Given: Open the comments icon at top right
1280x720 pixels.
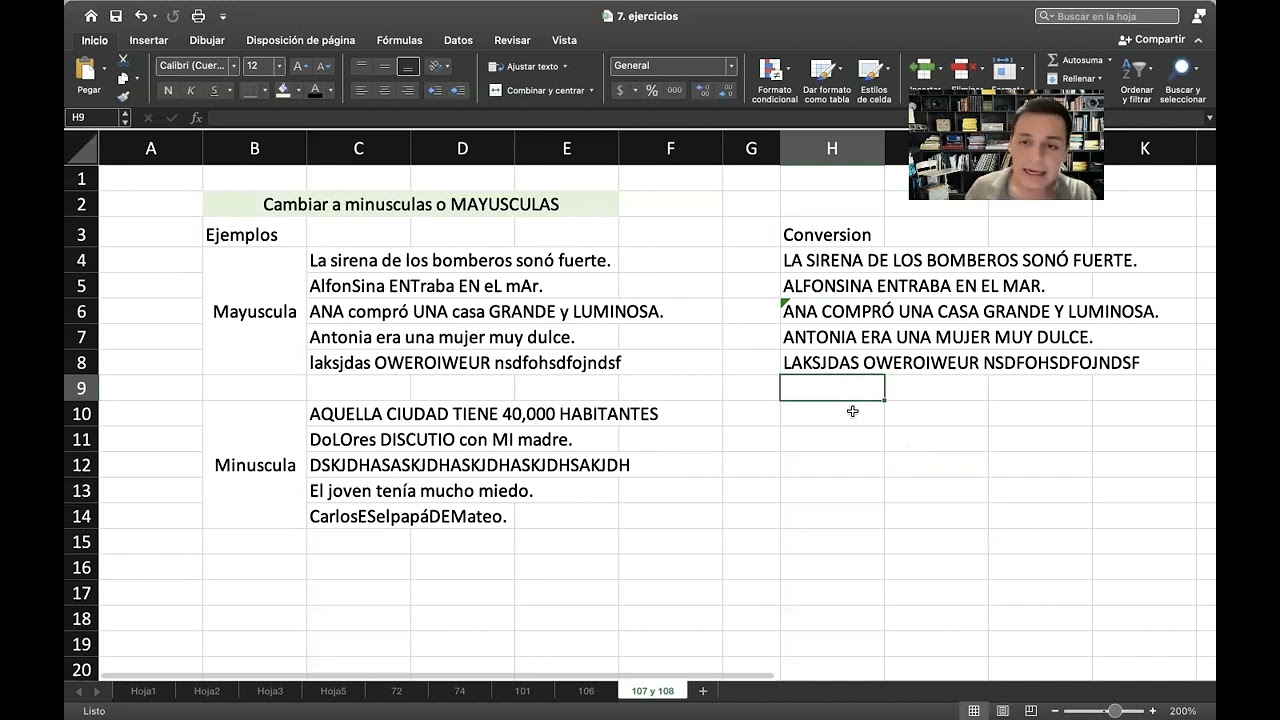Looking at the screenshot, I should [x=1199, y=16].
